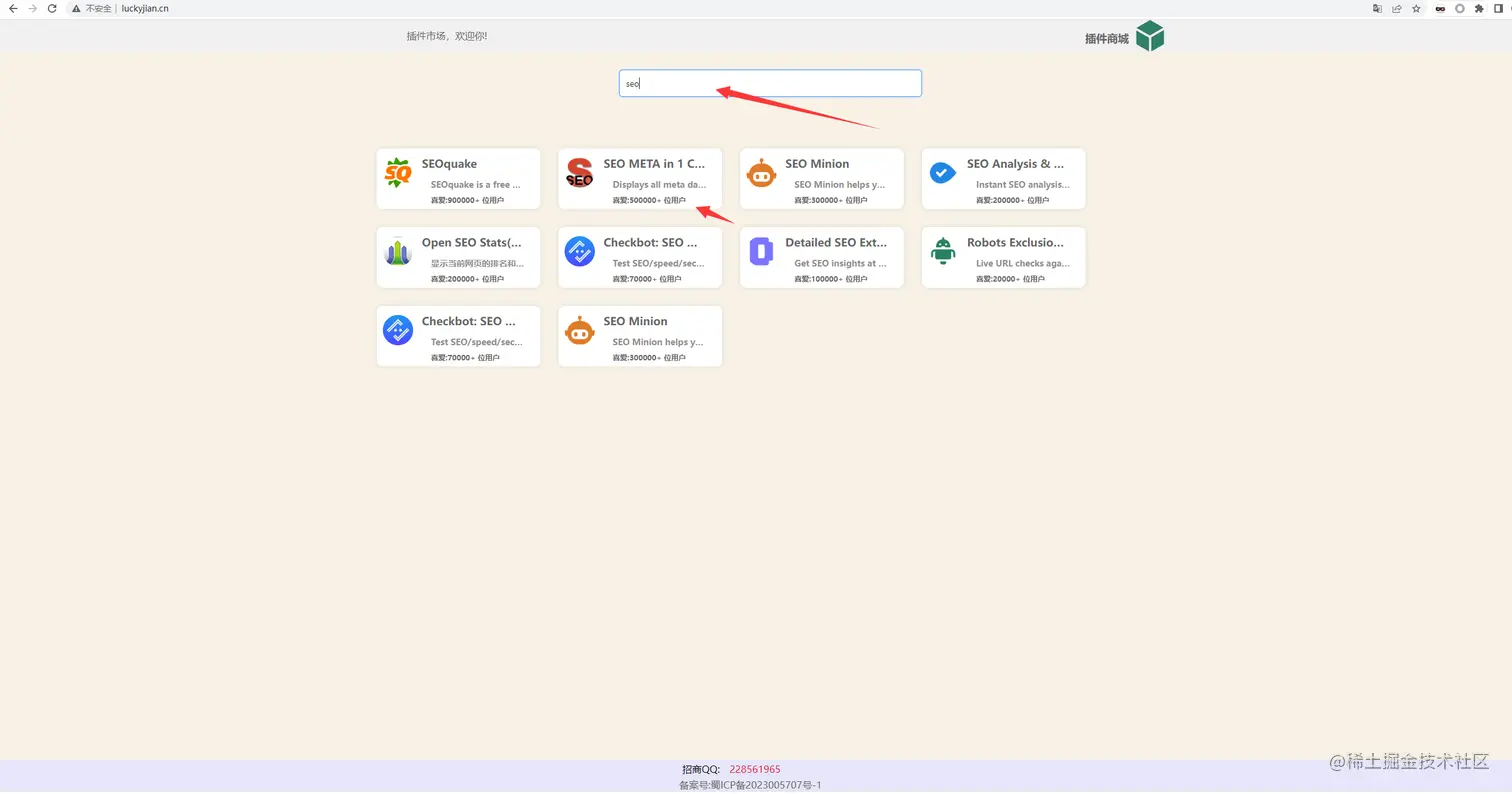Click the Open SEO Stats icon
The width and height of the screenshot is (1512, 794).
click(398, 252)
